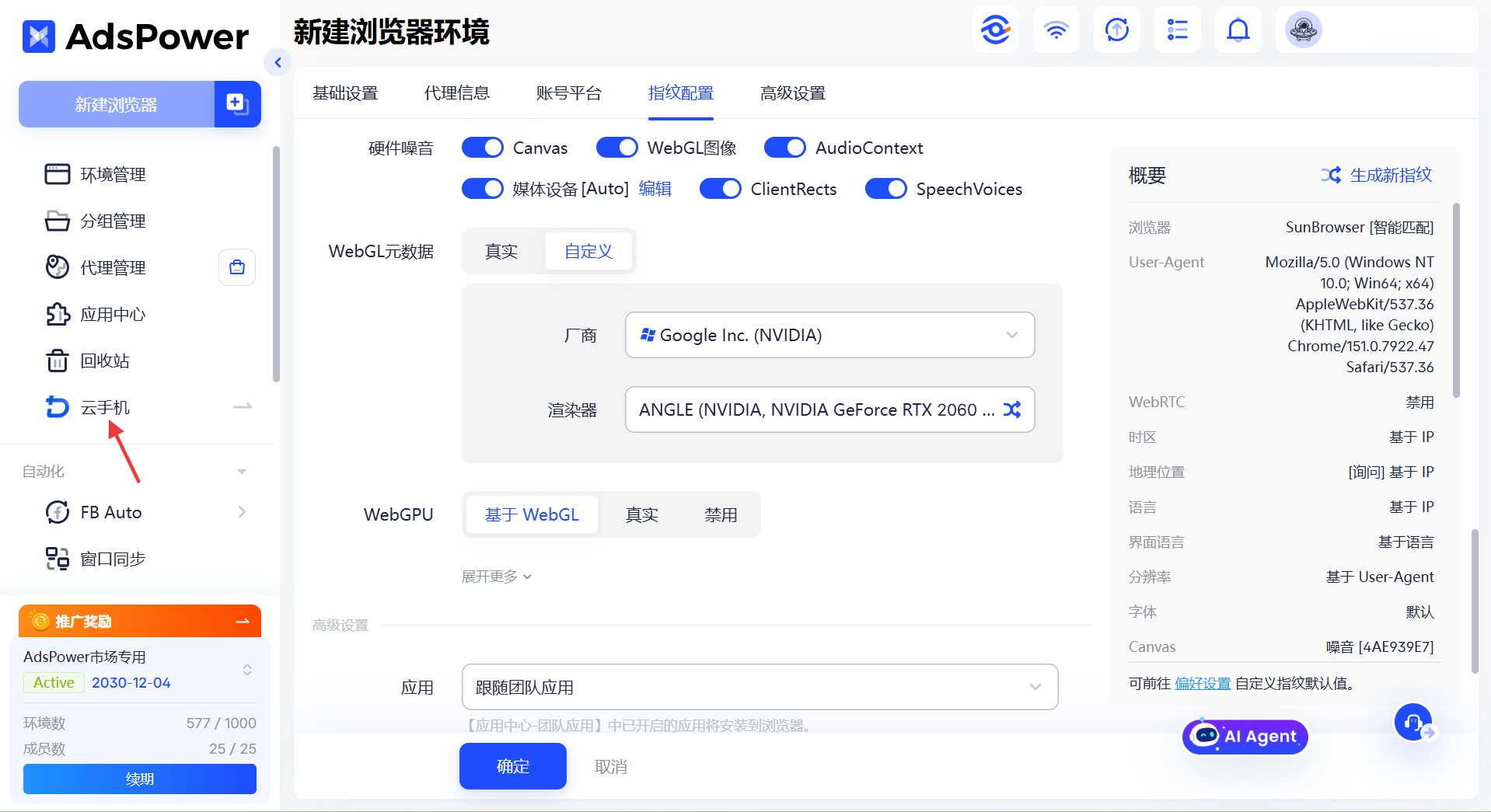1491x812 pixels.
Task: Open 窗口同步 window sync icon
Action: (x=57, y=559)
